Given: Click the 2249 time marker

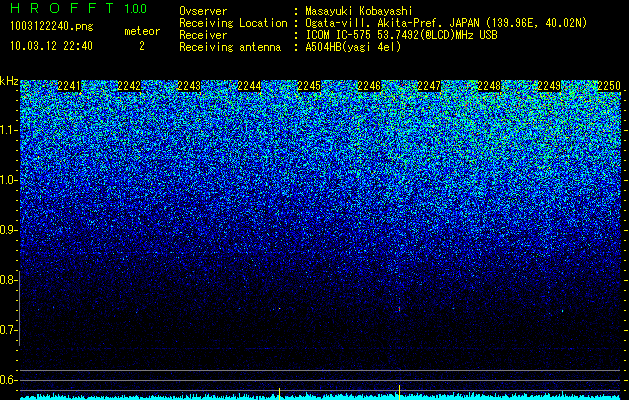Looking at the screenshot, I should tap(549, 86).
